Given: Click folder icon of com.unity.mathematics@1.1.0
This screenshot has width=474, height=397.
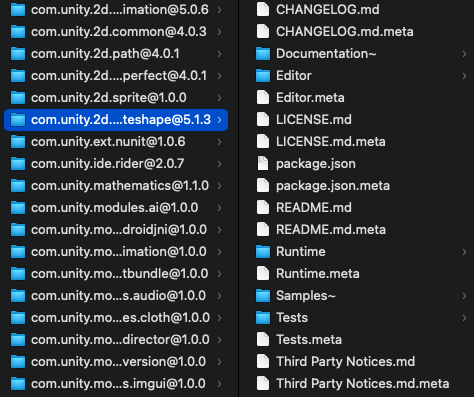Looking at the screenshot, I should point(18,186).
